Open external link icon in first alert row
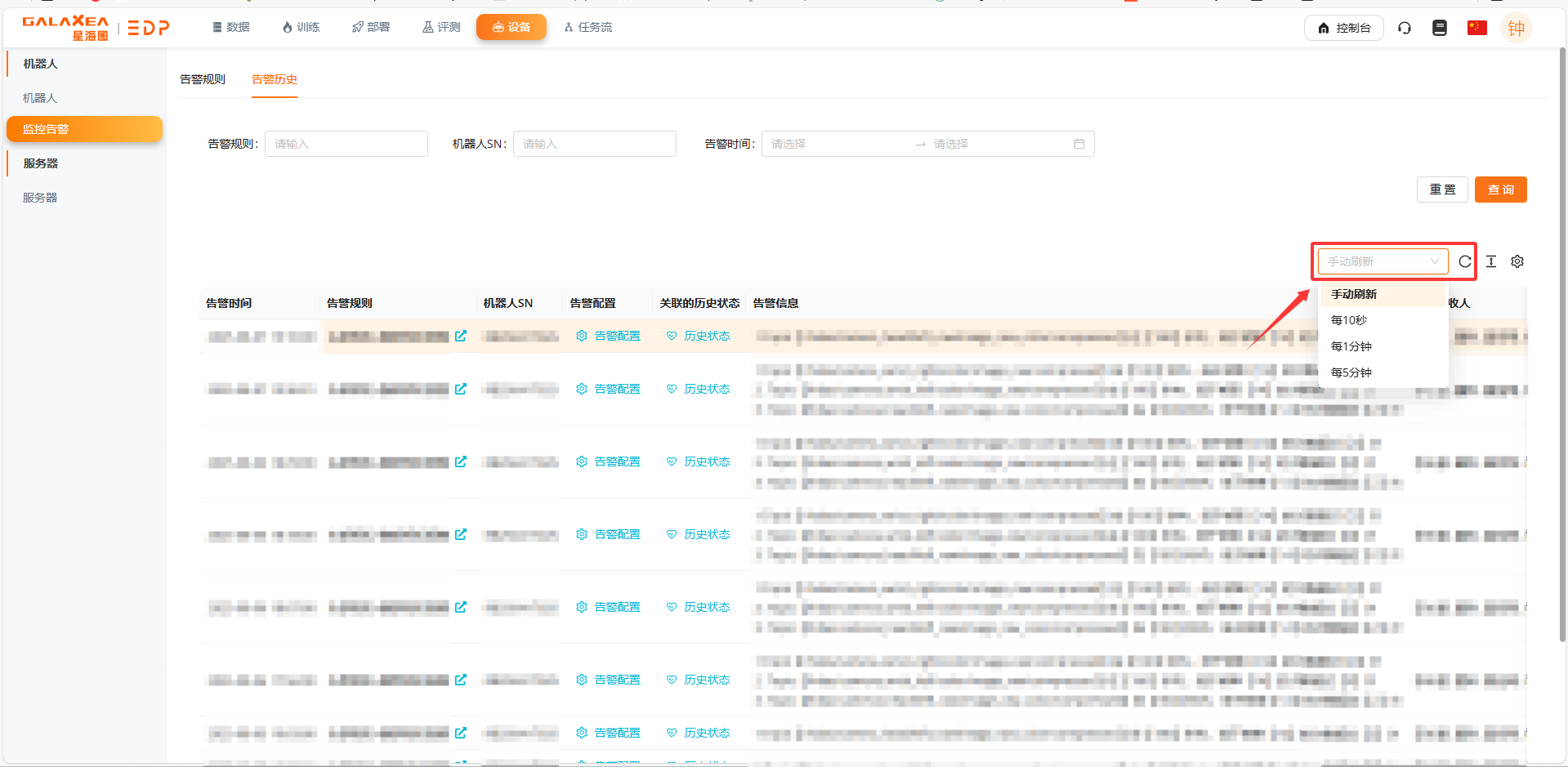The height and width of the screenshot is (767, 1568). 461,336
